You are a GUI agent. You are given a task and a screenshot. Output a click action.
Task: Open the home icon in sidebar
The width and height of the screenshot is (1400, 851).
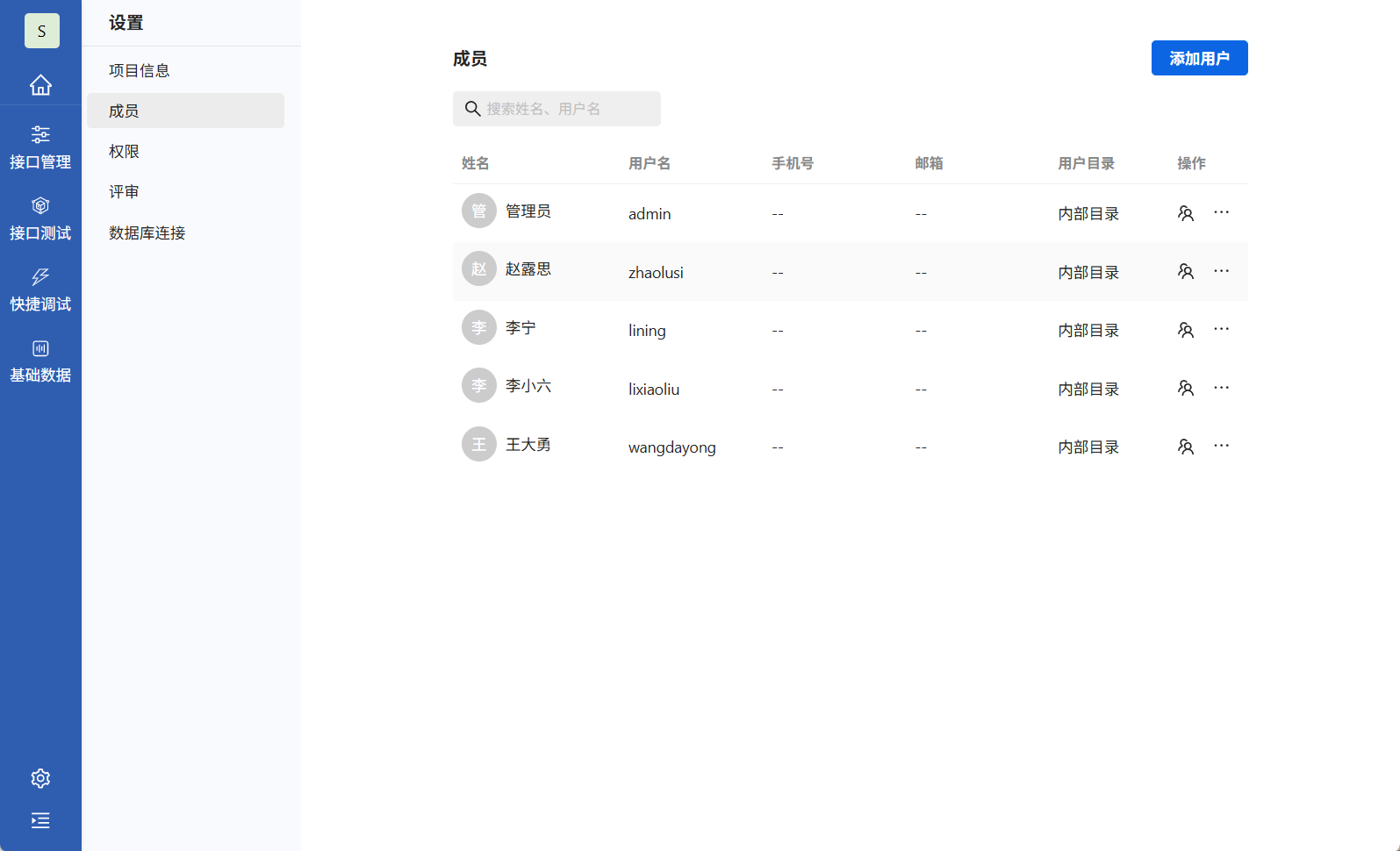(40, 85)
